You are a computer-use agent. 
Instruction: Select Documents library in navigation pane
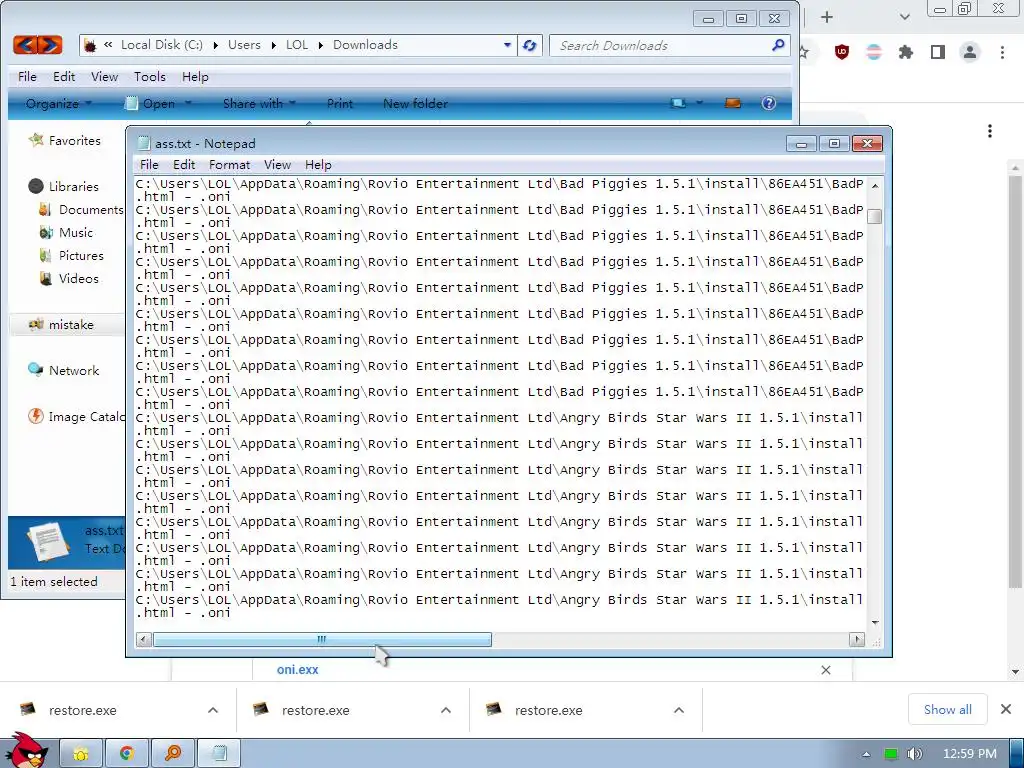(91, 210)
